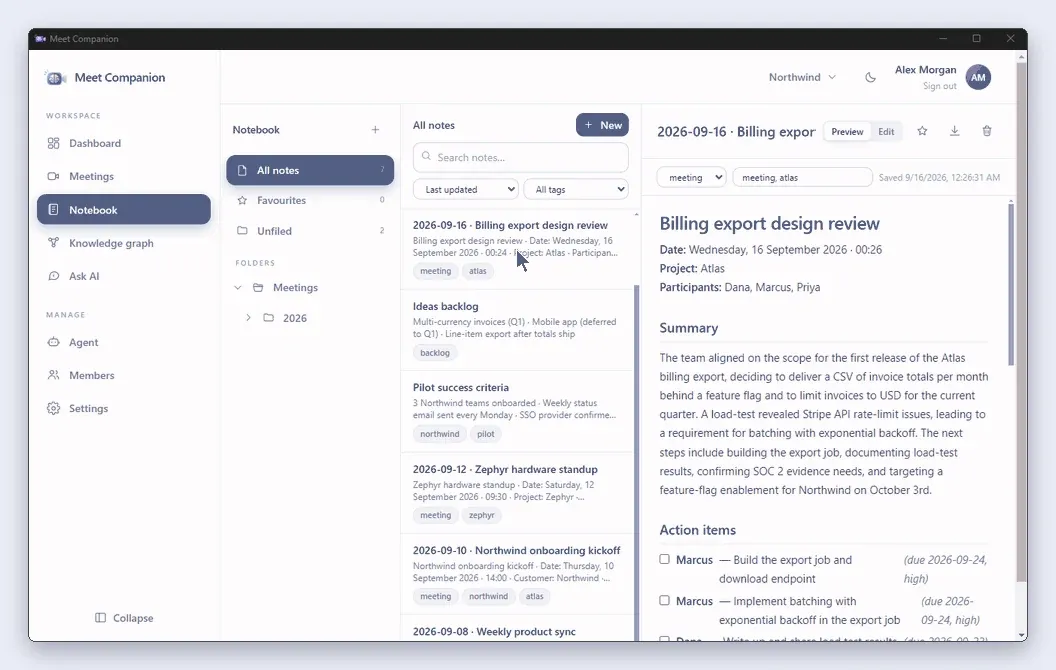Click the backlog tag on Ideas backlog
Viewport: 1056px width, 670px height.
point(435,353)
